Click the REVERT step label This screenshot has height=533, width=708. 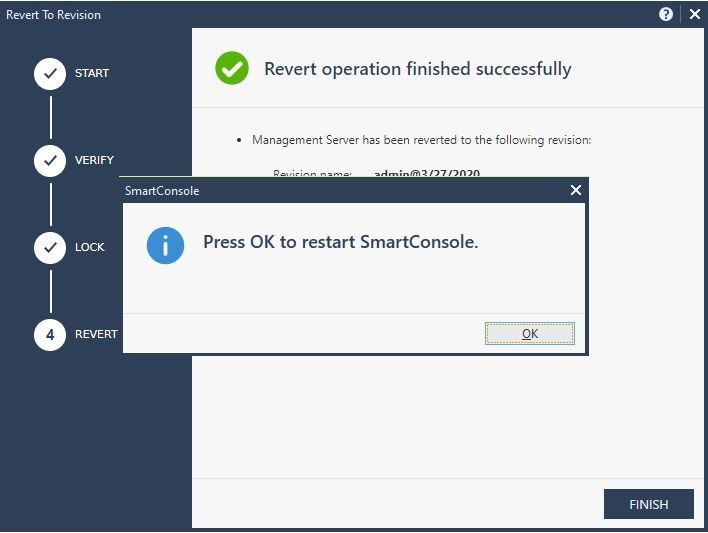click(96, 334)
